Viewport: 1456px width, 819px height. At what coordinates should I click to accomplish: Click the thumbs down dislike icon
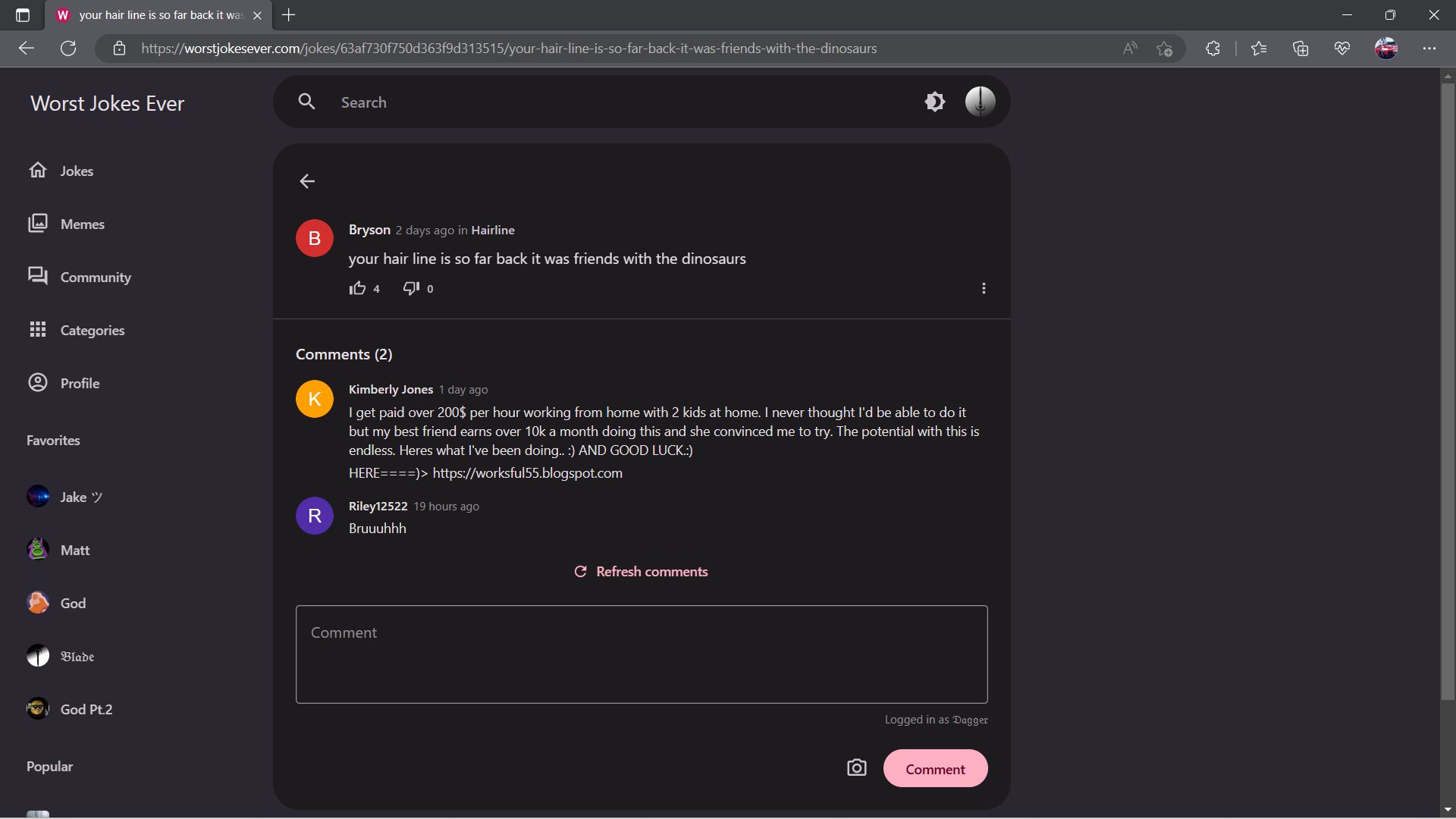pyautogui.click(x=411, y=288)
